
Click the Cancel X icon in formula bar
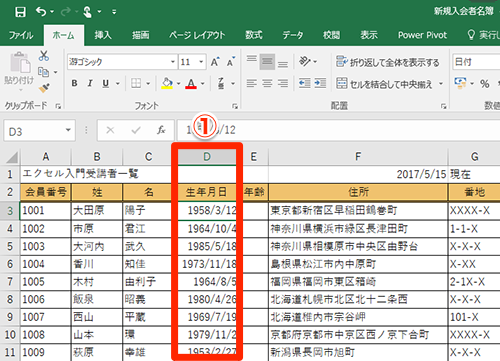[x=110, y=130]
